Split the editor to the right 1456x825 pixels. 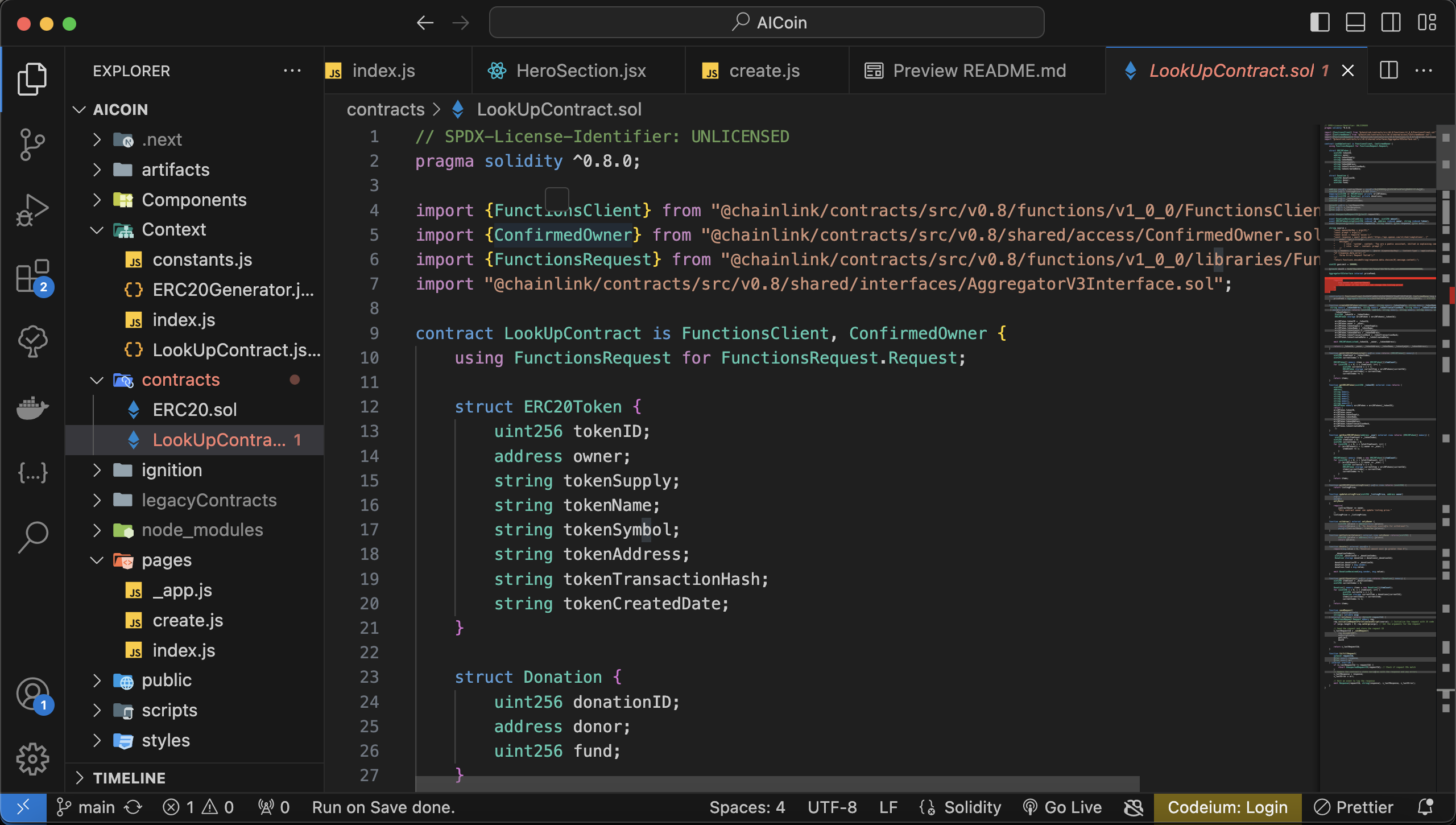(1388, 71)
